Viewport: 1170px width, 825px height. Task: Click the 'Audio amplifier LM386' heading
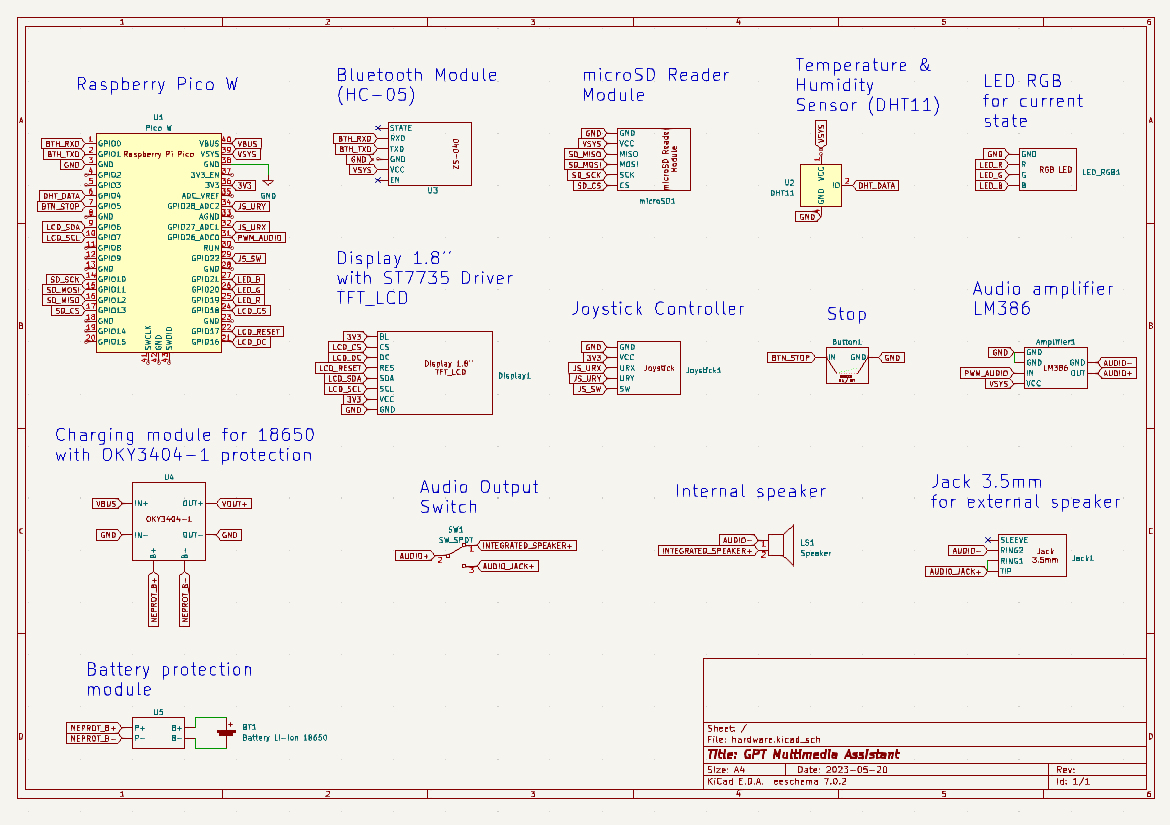click(x=1042, y=298)
